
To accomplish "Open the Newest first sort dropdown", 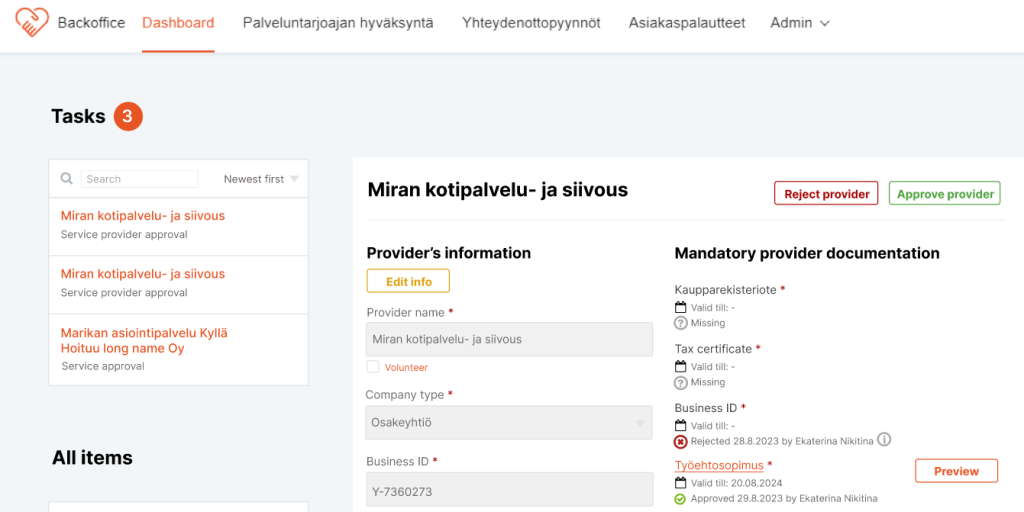I will pos(261,179).
